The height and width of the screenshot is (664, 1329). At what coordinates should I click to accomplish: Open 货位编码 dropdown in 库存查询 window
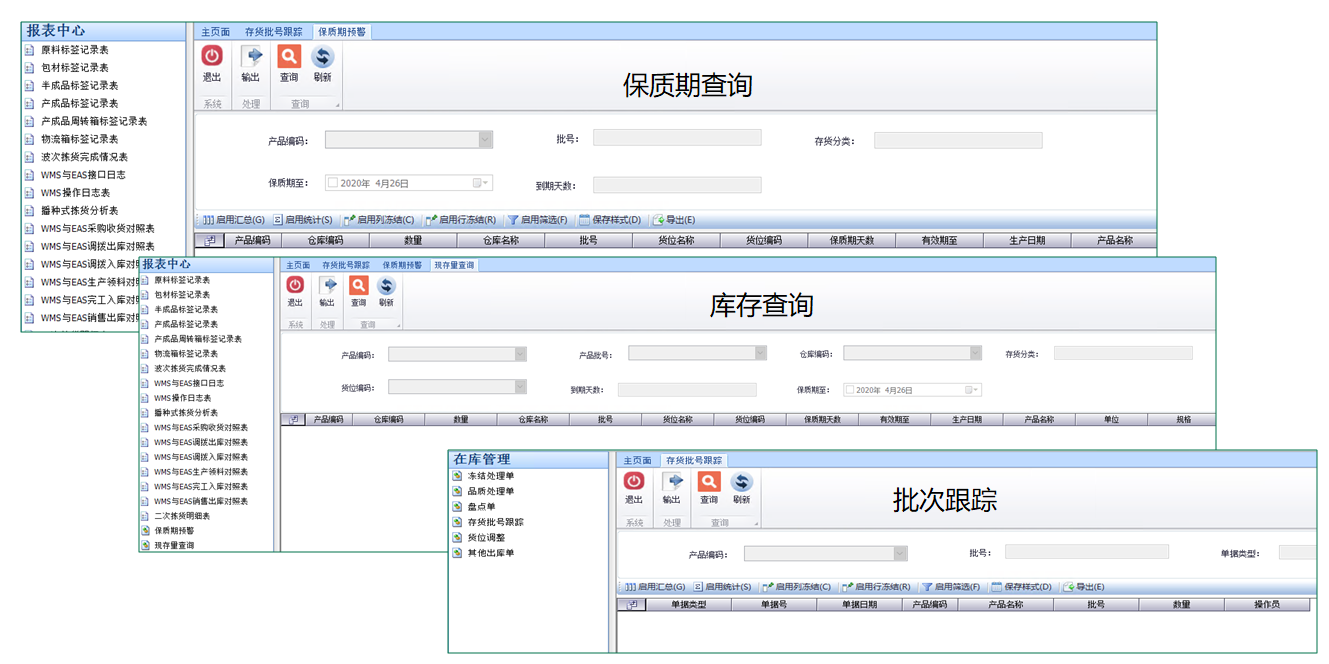coord(520,387)
